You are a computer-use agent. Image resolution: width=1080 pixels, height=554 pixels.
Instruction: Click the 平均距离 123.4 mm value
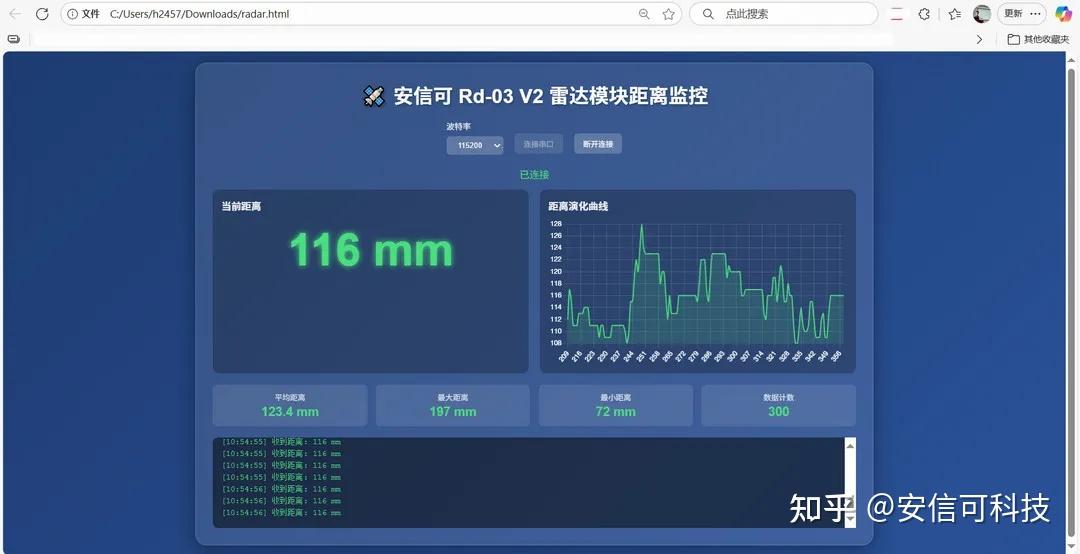(290, 411)
